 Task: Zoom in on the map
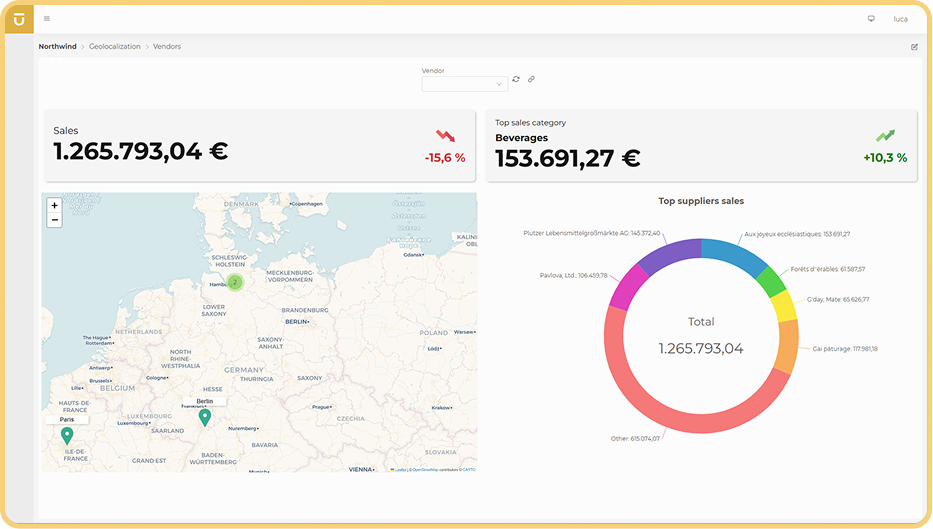click(x=54, y=205)
